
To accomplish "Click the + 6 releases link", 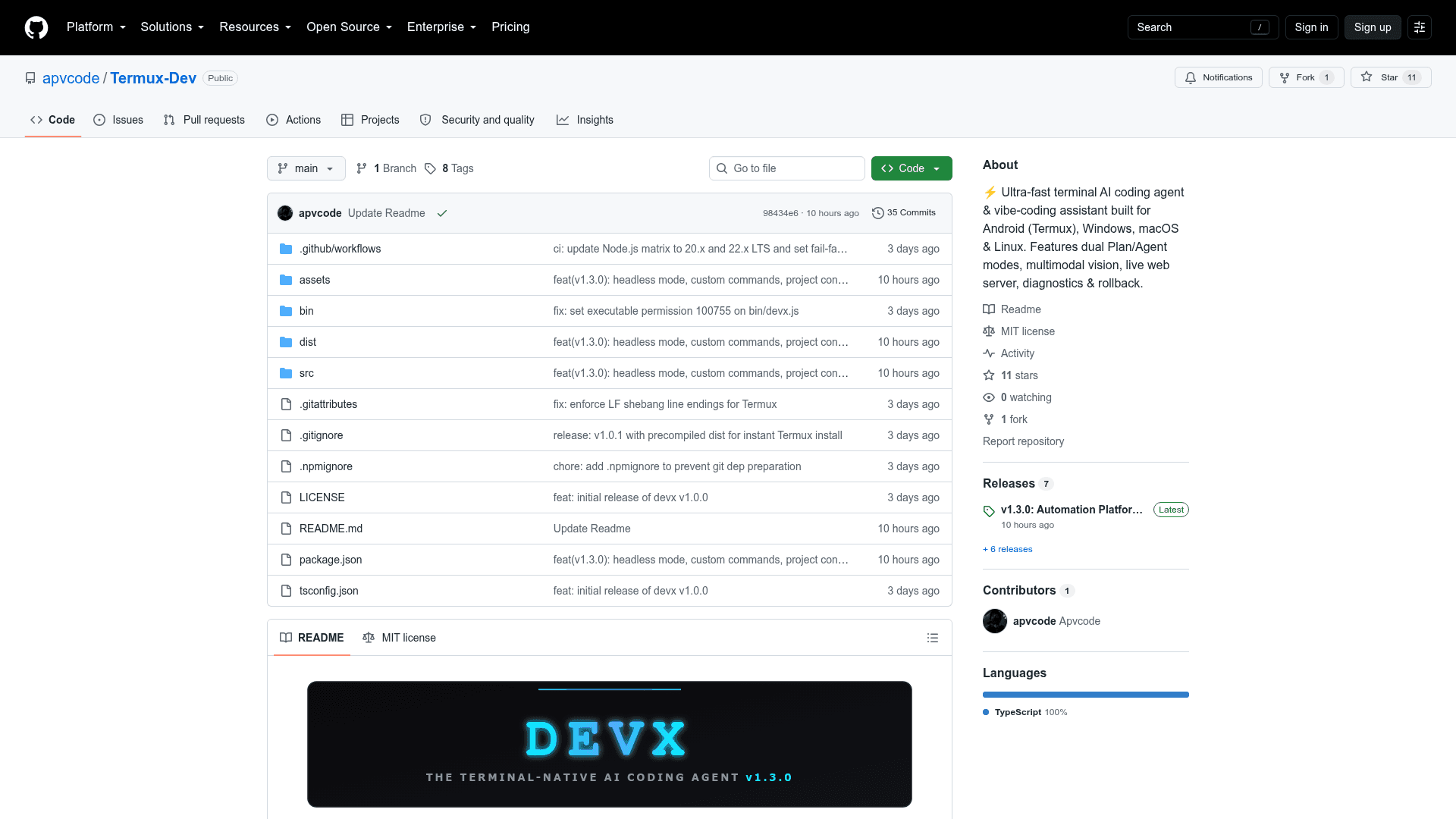I will 1007,549.
